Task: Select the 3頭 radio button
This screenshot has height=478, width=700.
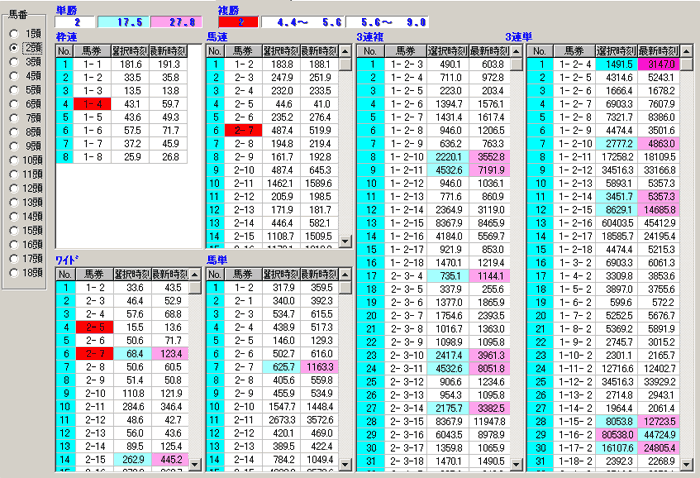Action: click(14, 62)
